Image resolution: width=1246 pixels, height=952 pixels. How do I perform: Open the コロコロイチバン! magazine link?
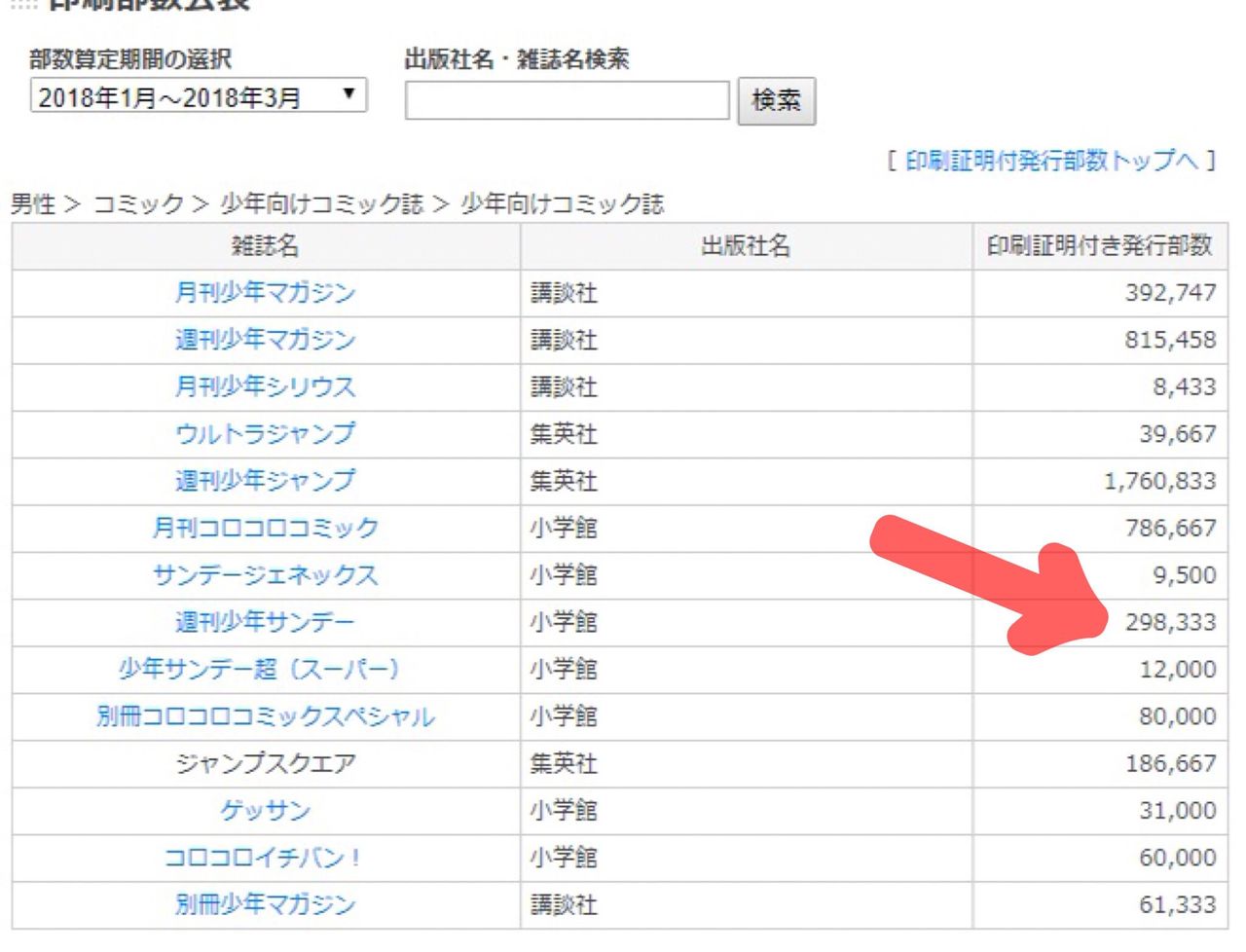pyautogui.click(x=264, y=858)
